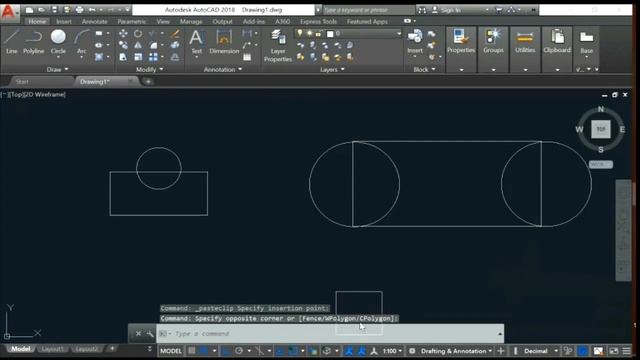The image size is (640, 360).
Task: Toggle polar tracking in status bar
Action: pos(239,351)
